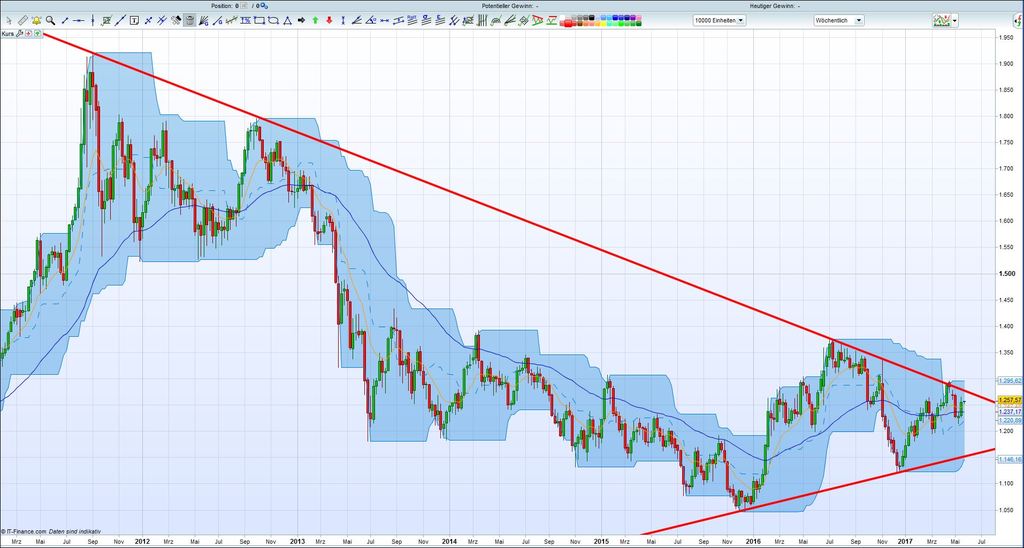Expand the chart indicator dropdown arrow
This screenshot has width=1024, height=548.
(x=955, y=20)
